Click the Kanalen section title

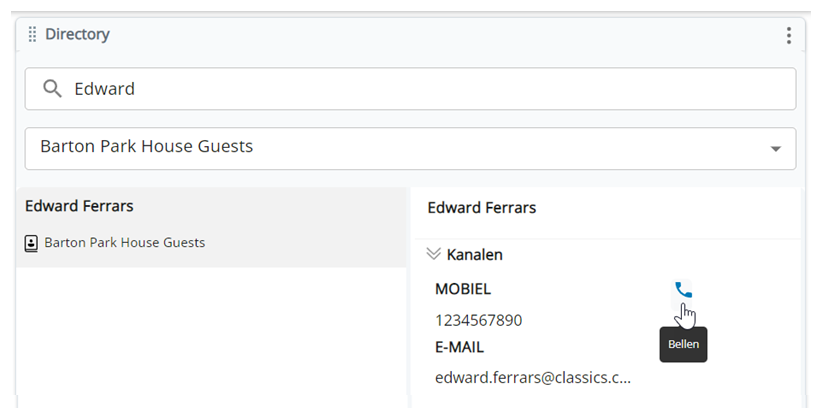pyautogui.click(x=474, y=254)
